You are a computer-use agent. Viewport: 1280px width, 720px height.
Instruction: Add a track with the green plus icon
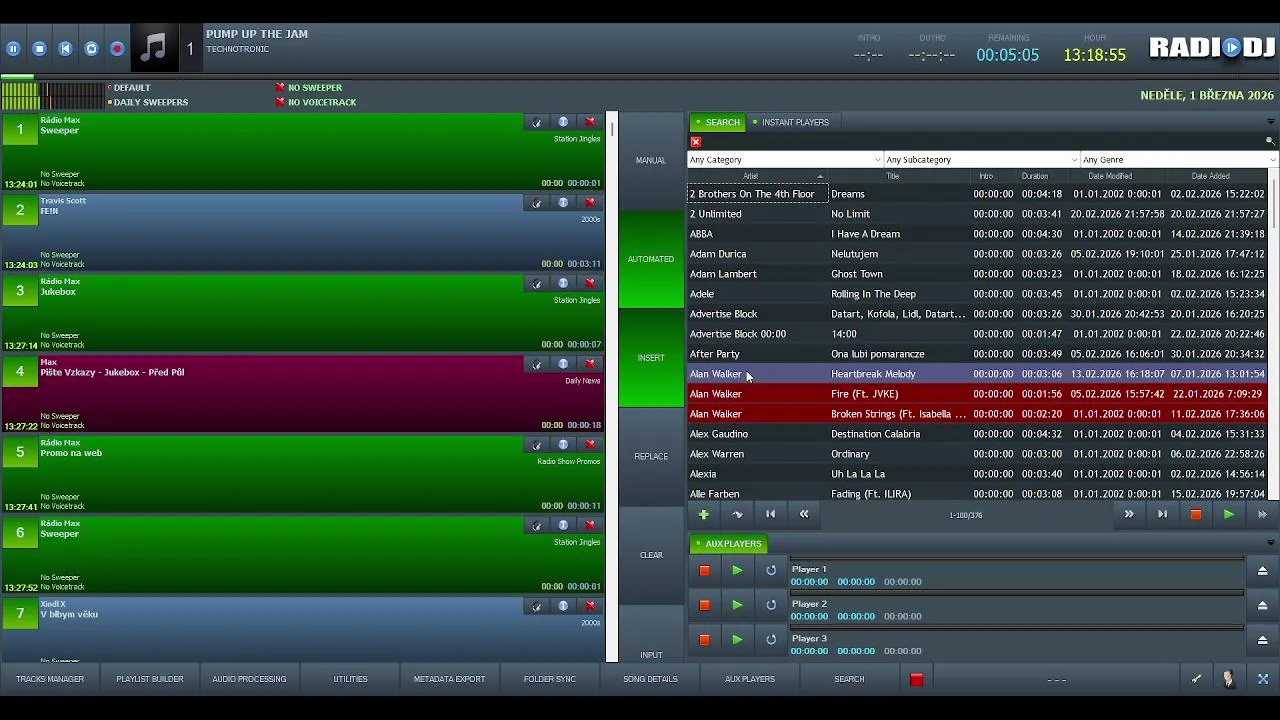pos(703,514)
